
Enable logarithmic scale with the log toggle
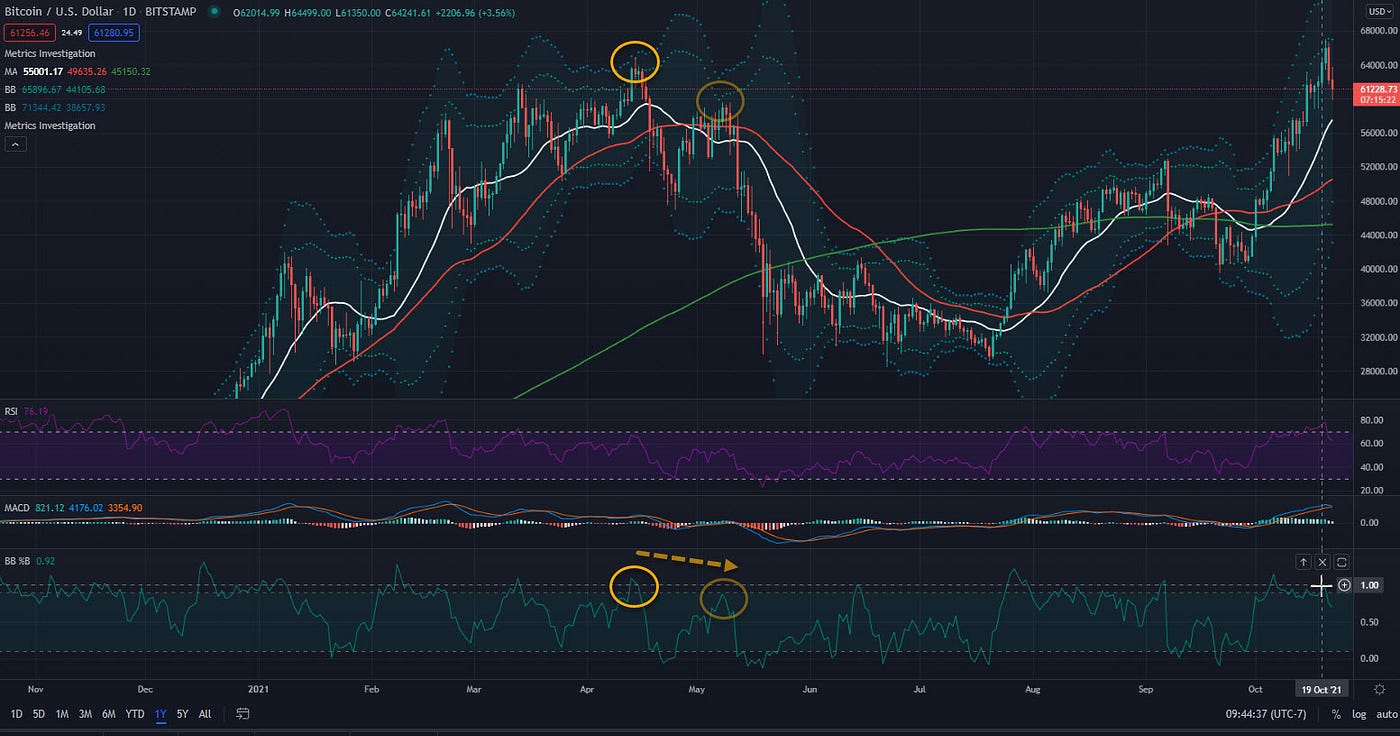tap(1359, 714)
